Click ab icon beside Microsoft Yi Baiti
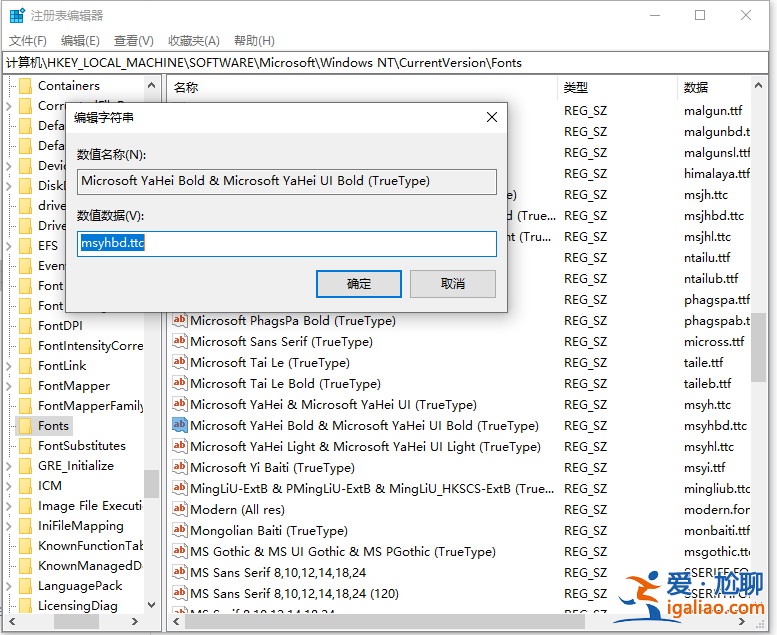The height and width of the screenshot is (635, 777). coord(179,467)
